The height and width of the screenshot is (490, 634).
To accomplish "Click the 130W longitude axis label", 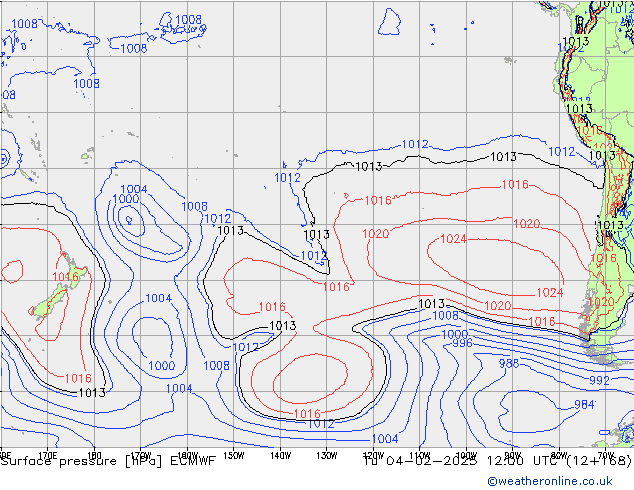I will [325, 454].
